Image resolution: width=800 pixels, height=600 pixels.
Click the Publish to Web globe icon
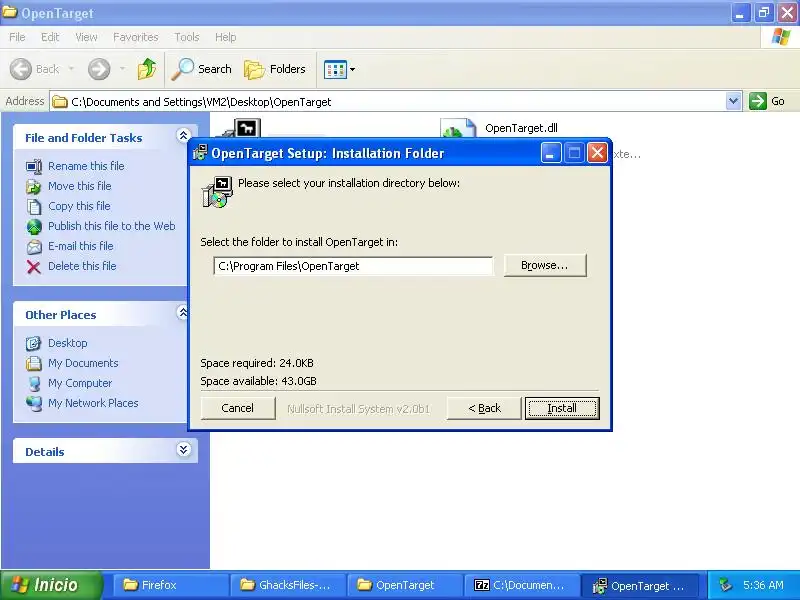(34, 227)
